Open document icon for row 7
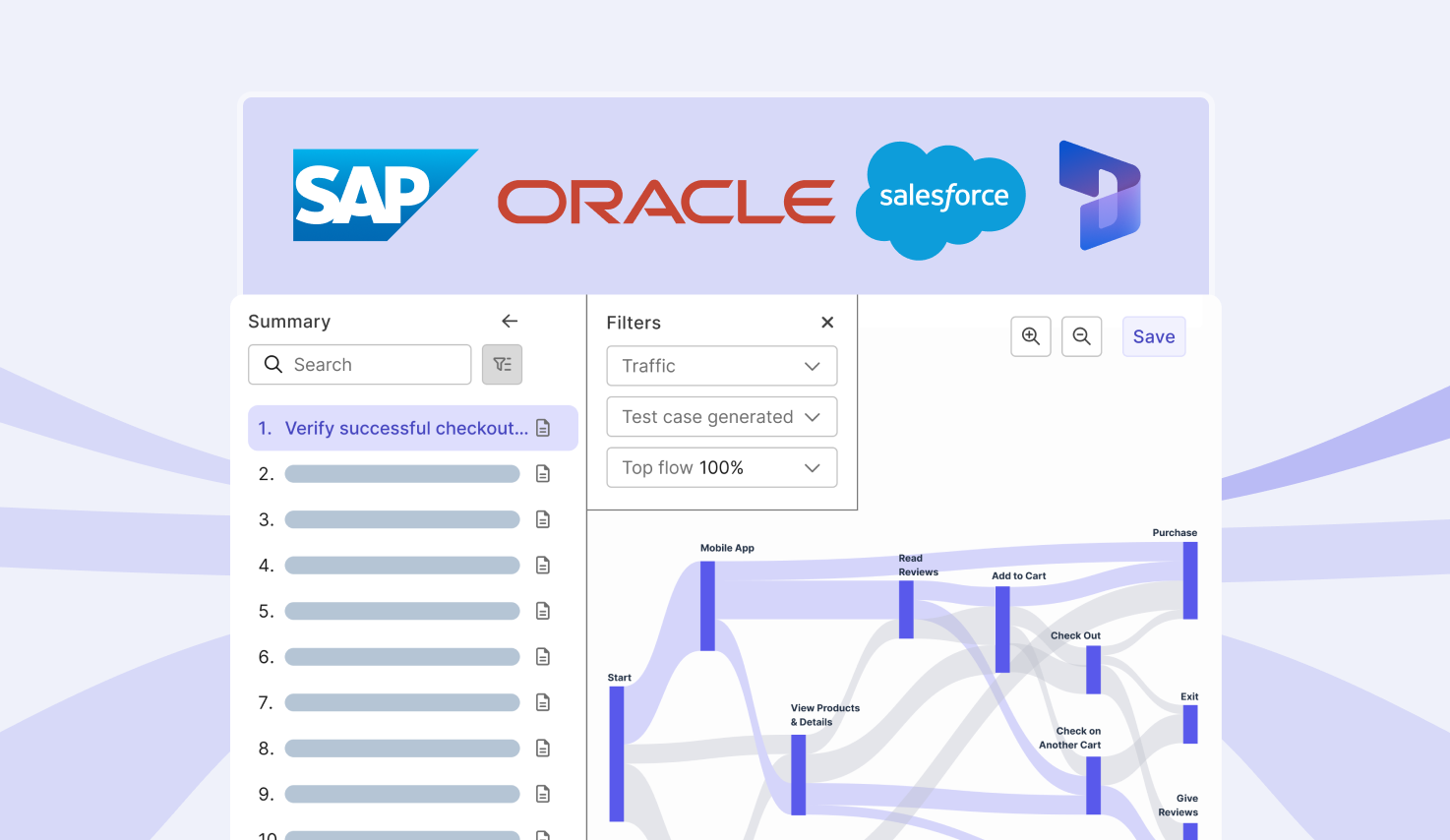Screen dimensions: 1450x840 543,702
